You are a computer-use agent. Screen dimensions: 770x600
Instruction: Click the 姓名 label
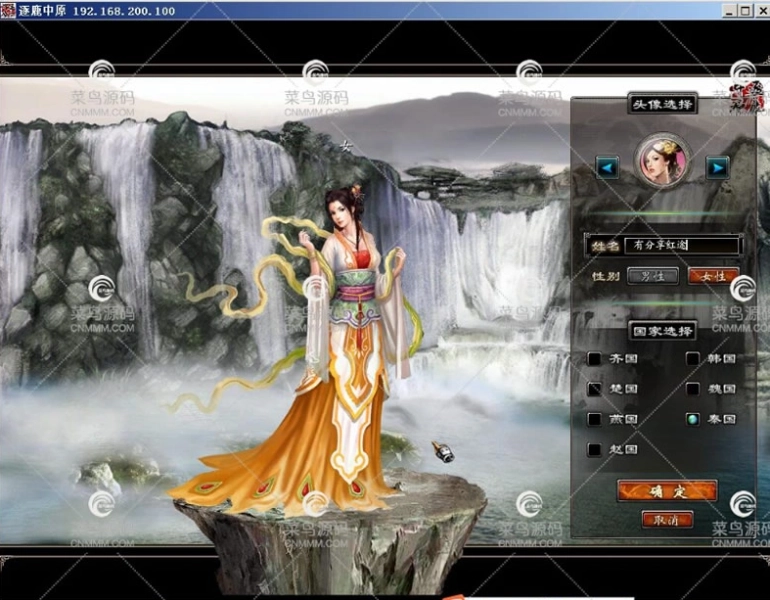point(605,245)
